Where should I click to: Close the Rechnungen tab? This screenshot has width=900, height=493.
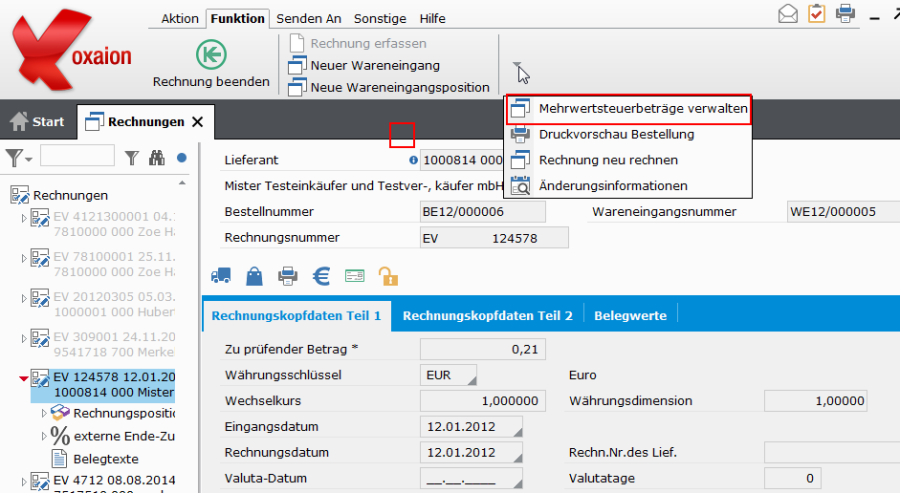[x=197, y=122]
